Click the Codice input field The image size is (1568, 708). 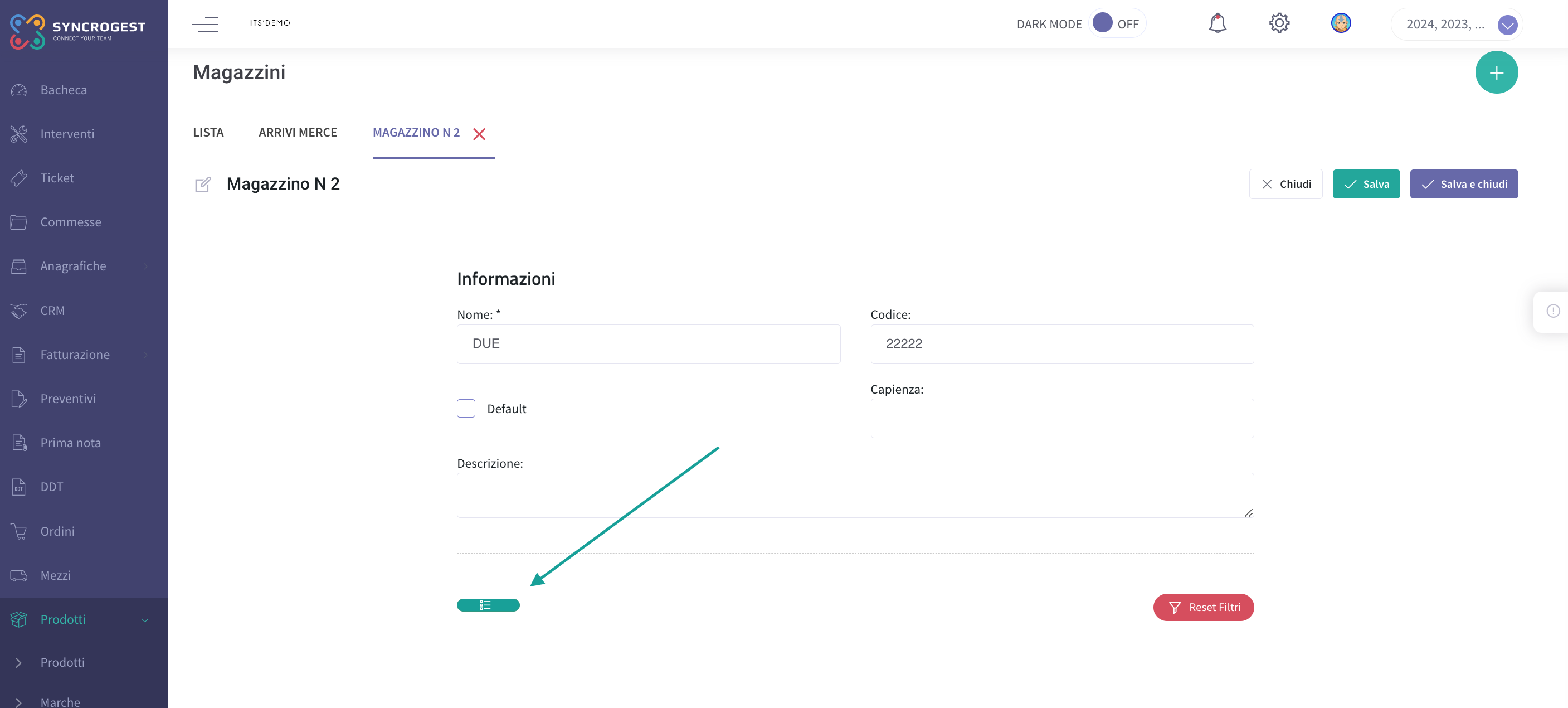point(1062,343)
